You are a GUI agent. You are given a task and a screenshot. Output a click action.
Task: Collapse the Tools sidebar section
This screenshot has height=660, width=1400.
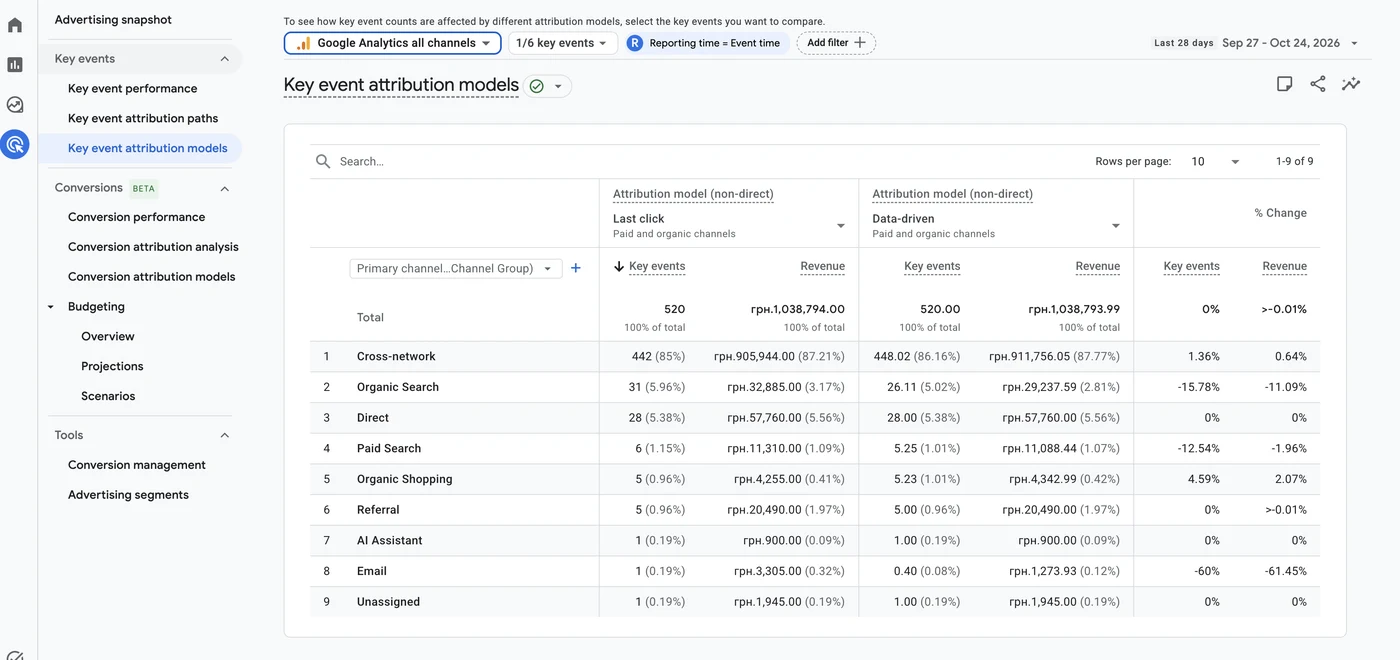click(x=225, y=435)
